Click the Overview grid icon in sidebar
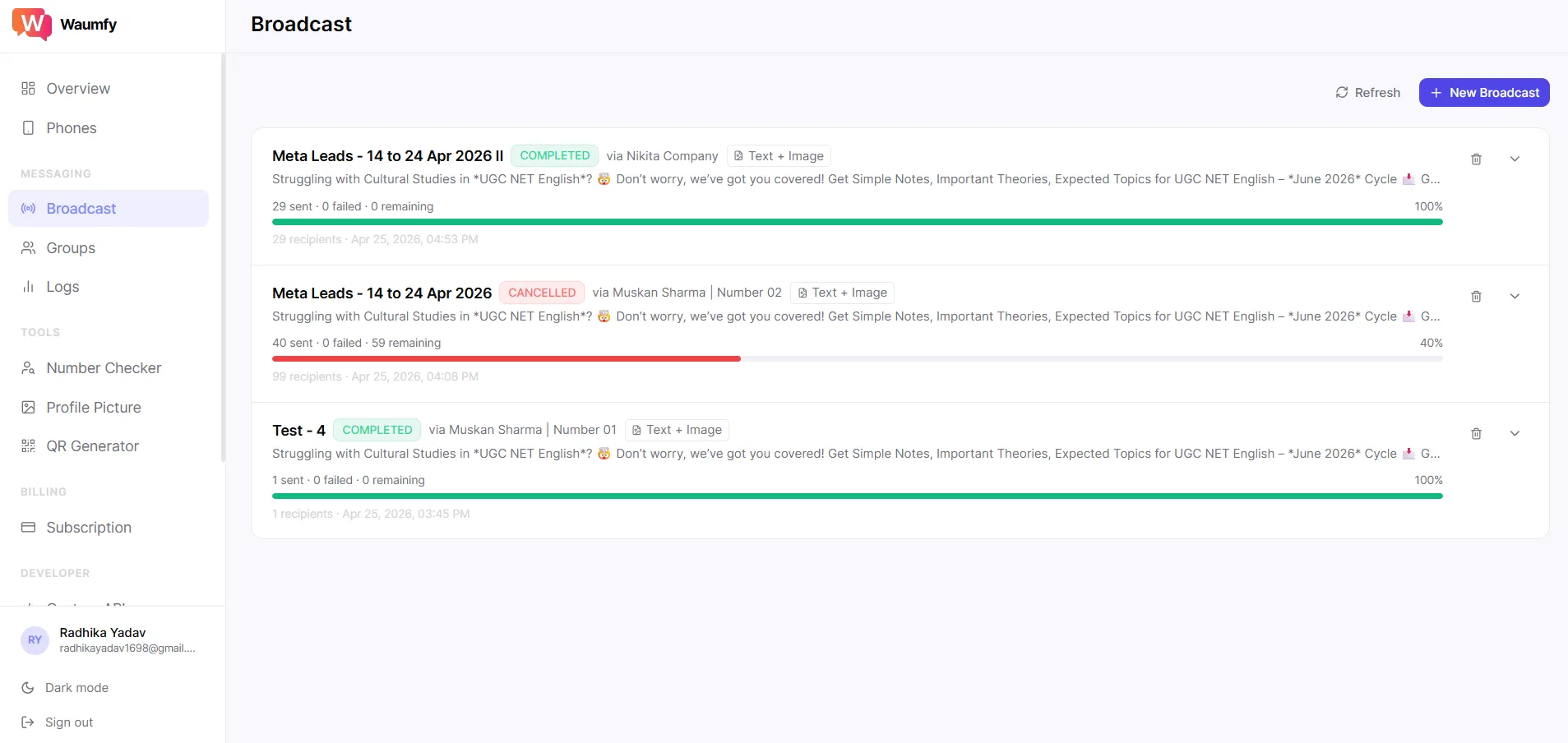The image size is (1568, 743). 28,89
